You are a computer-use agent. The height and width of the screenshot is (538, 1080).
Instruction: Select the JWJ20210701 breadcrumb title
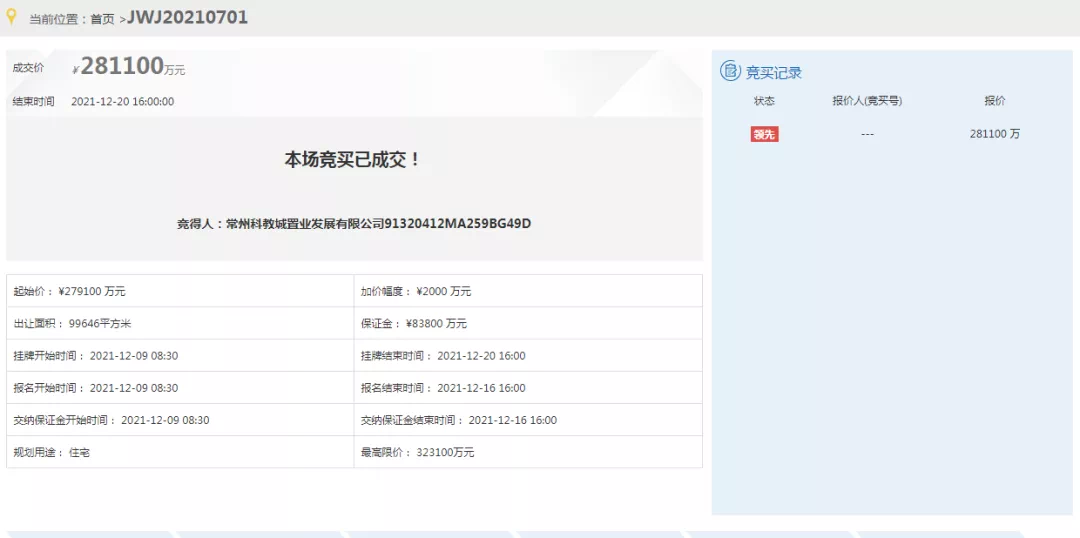[187, 18]
